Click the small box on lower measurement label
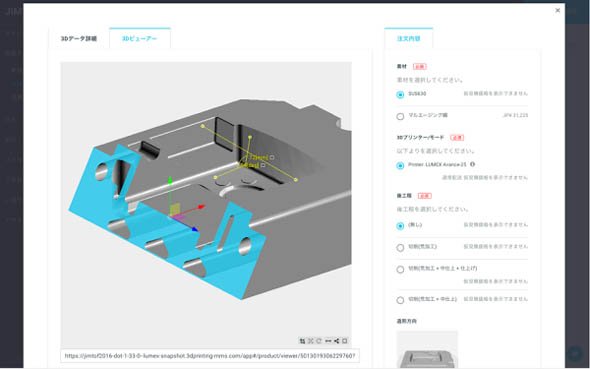The width and height of the screenshot is (590, 369). click(263, 165)
